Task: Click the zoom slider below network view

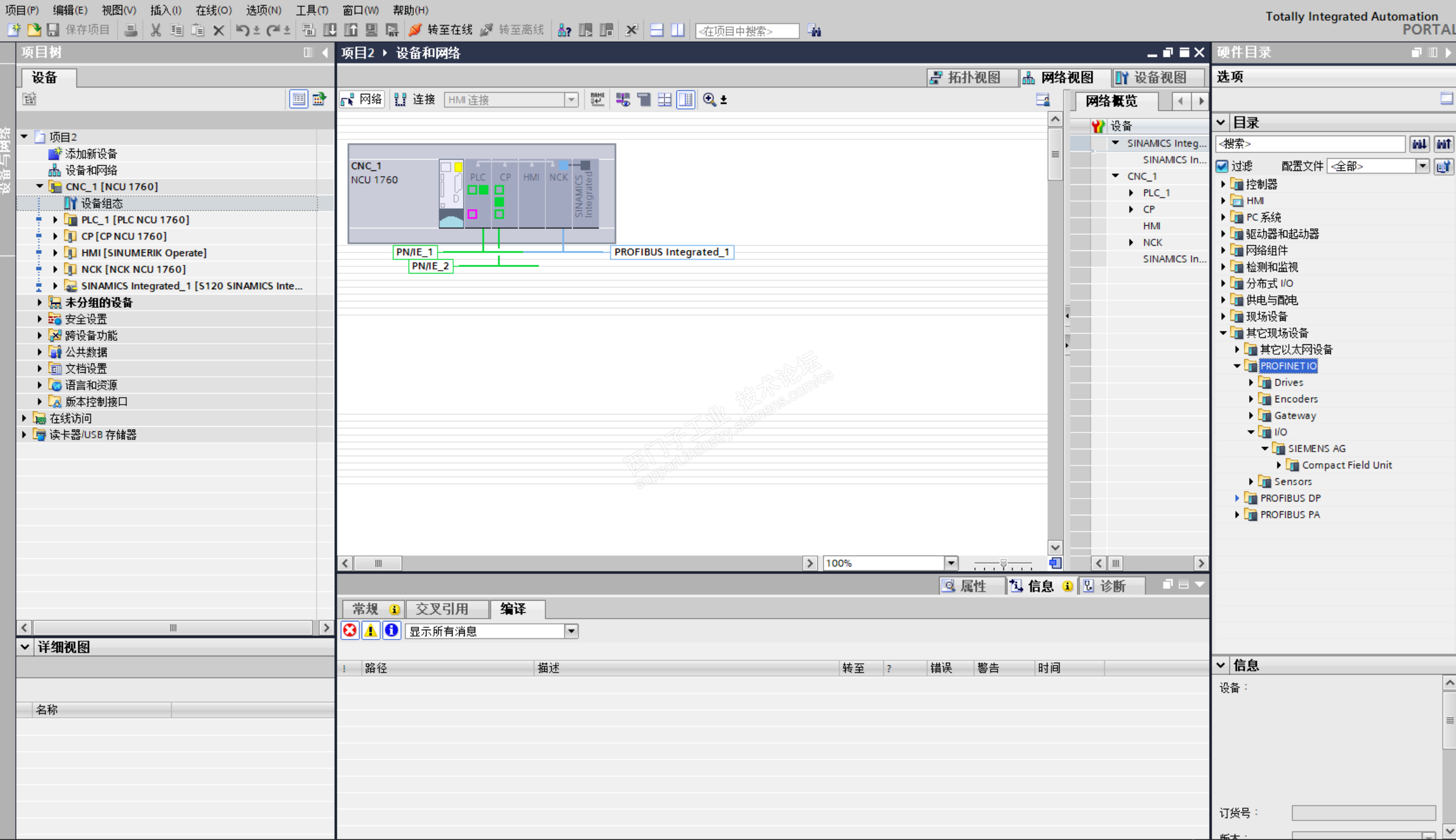Action: tap(1003, 563)
